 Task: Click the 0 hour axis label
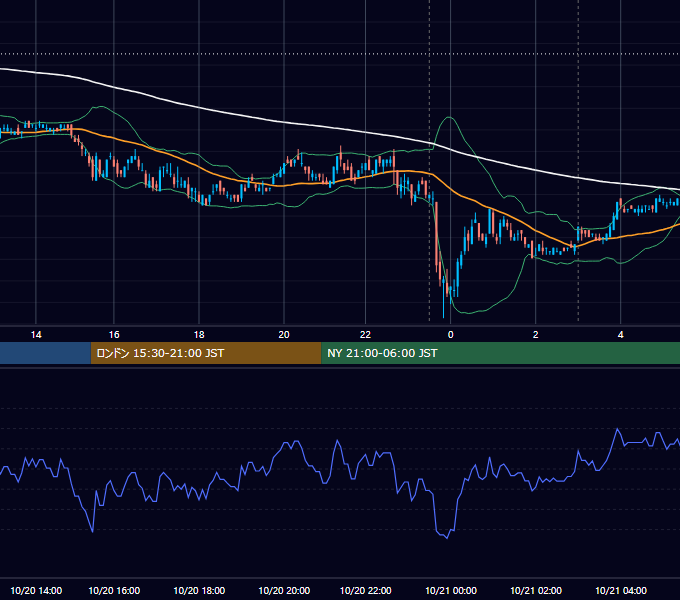(x=451, y=334)
